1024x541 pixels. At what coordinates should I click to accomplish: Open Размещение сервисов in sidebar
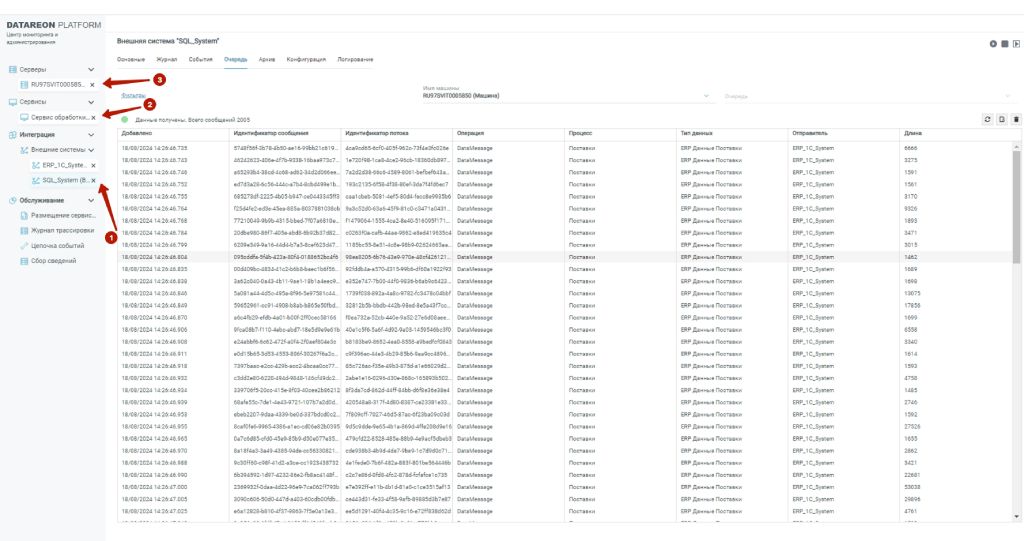63,215
